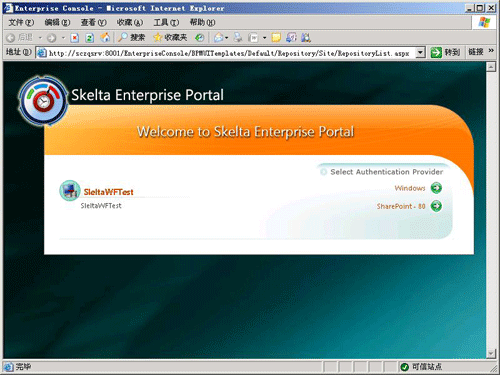
Task: Select Windows authentication provider link
Action: (410, 188)
